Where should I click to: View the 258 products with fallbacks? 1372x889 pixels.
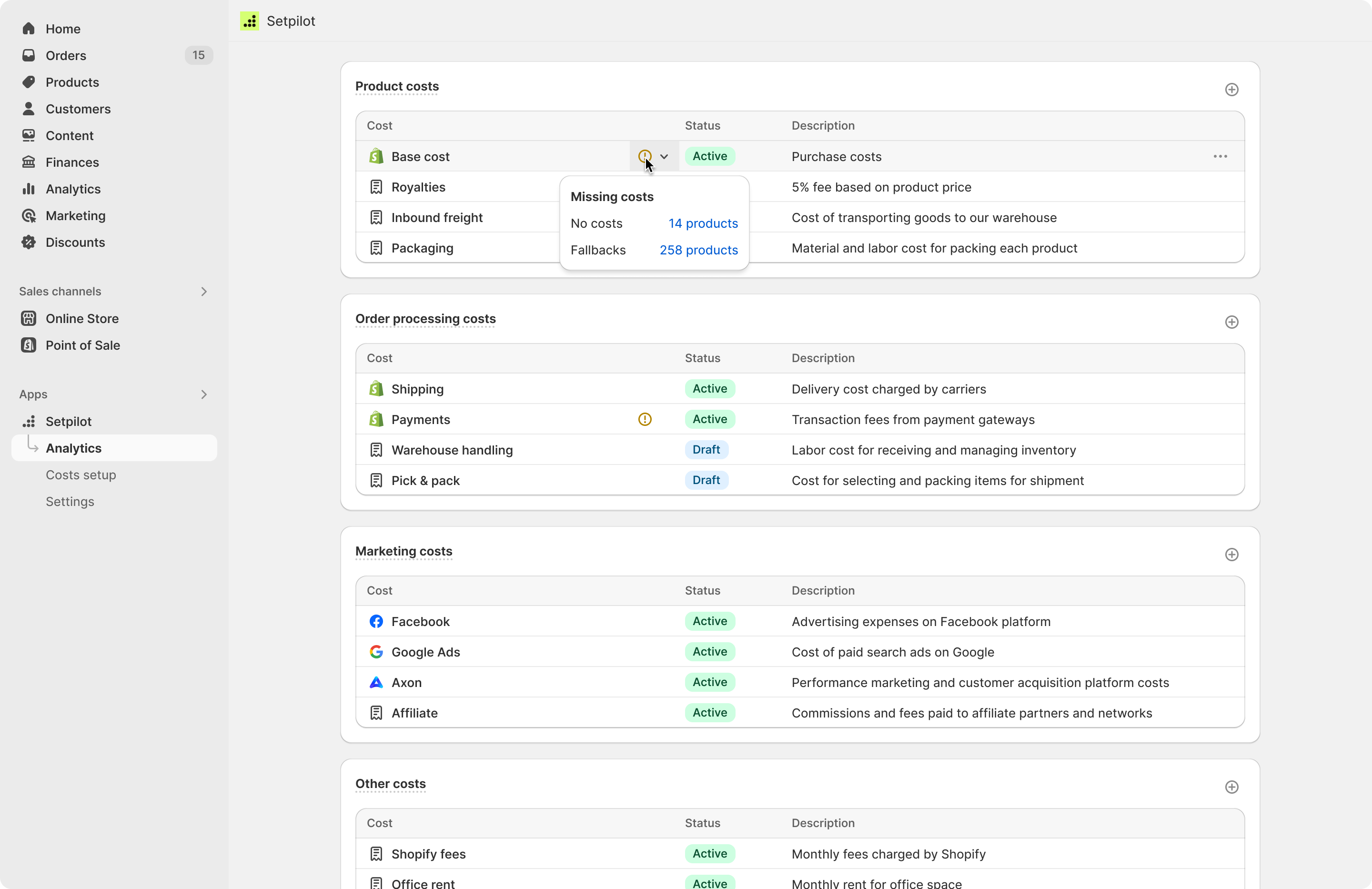coord(698,250)
